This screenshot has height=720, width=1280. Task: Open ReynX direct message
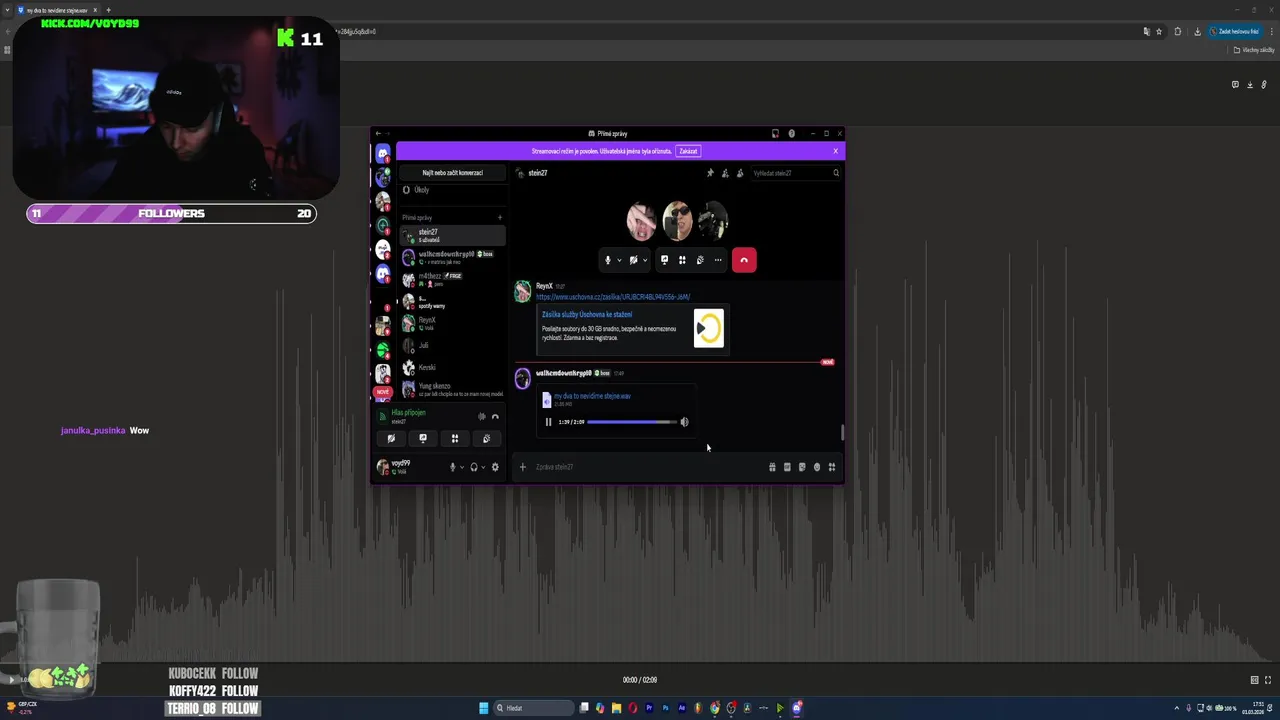click(452, 323)
